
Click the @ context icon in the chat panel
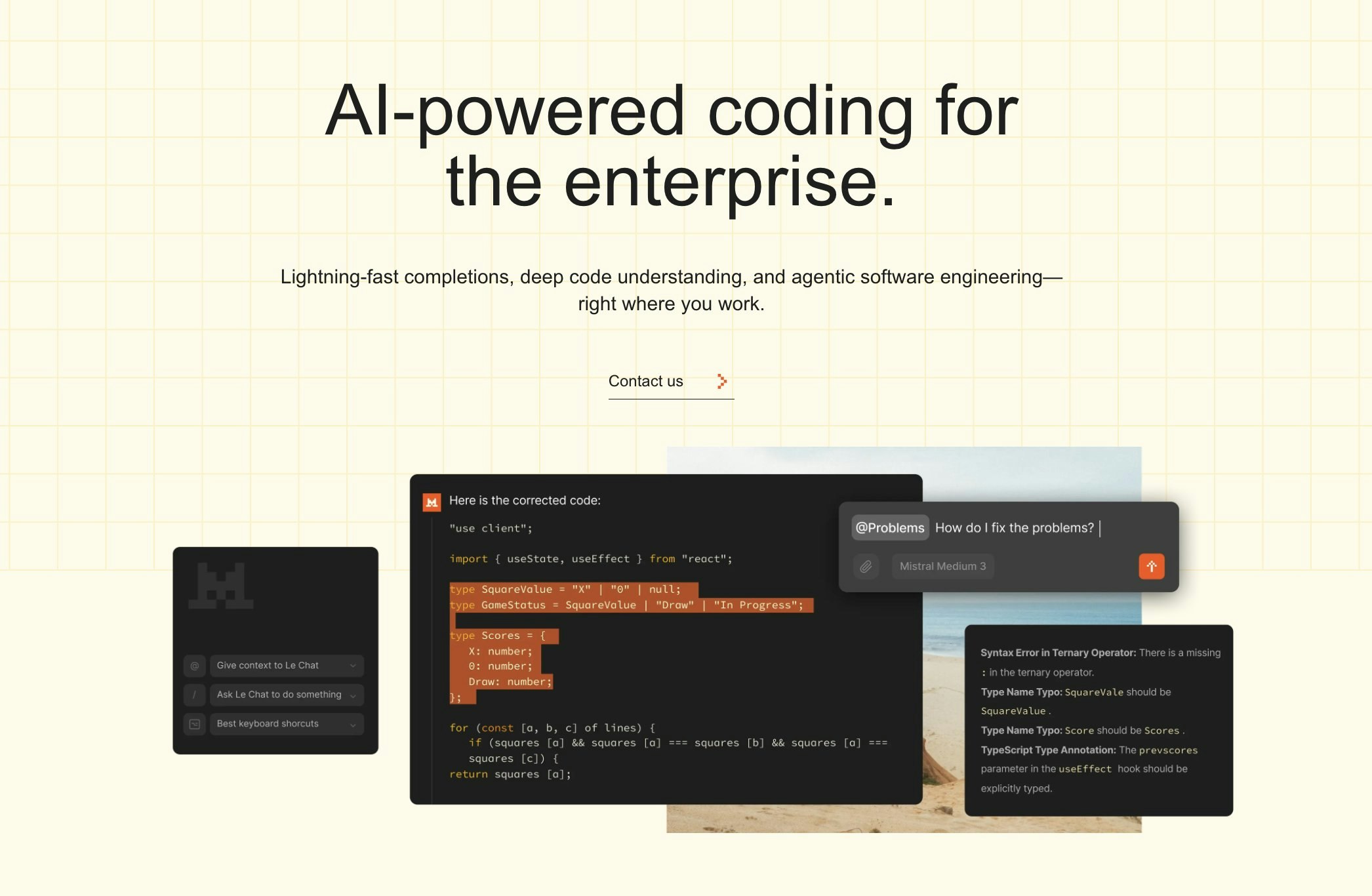[x=194, y=665]
